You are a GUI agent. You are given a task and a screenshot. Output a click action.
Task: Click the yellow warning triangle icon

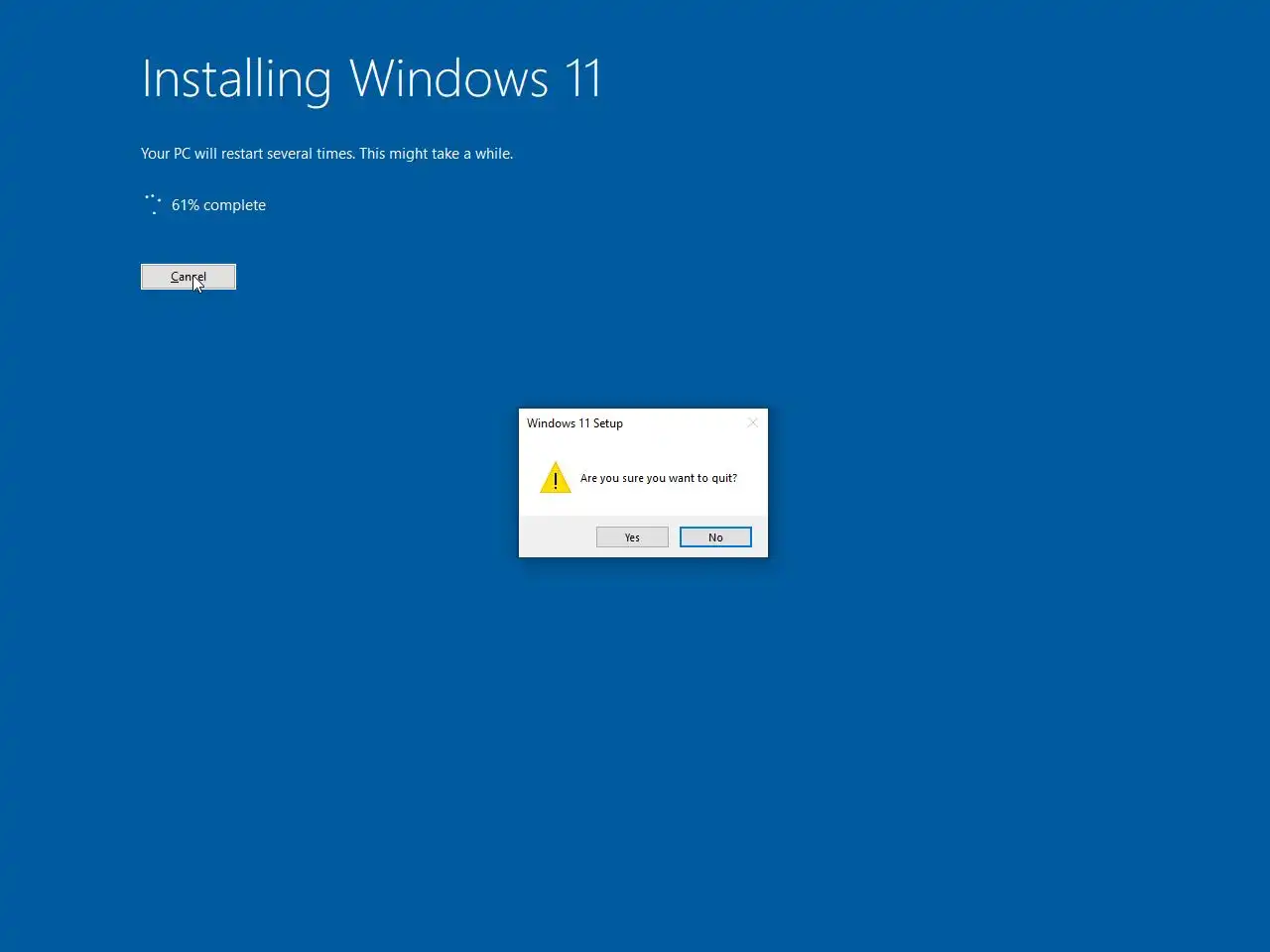556,478
